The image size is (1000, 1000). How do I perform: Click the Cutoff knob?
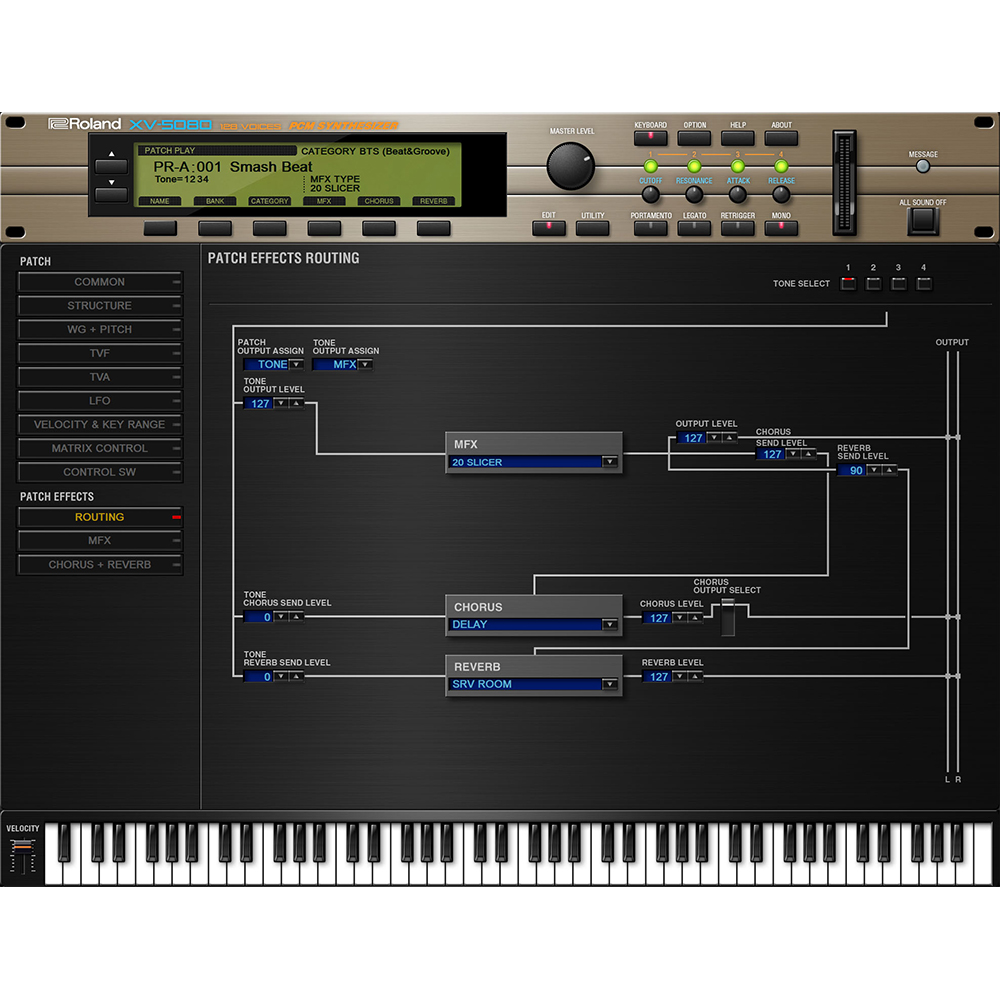[x=651, y=195]
